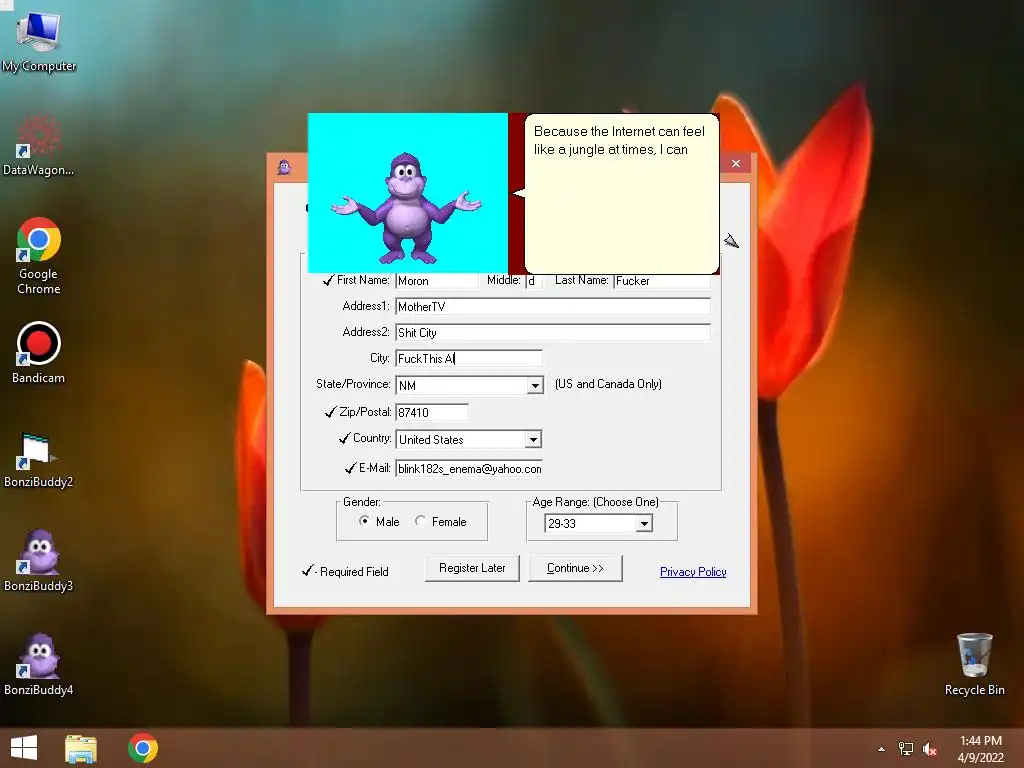Click the Register Later button
This screenshot has width=1024, height=768.
click(x=472, y=568)
